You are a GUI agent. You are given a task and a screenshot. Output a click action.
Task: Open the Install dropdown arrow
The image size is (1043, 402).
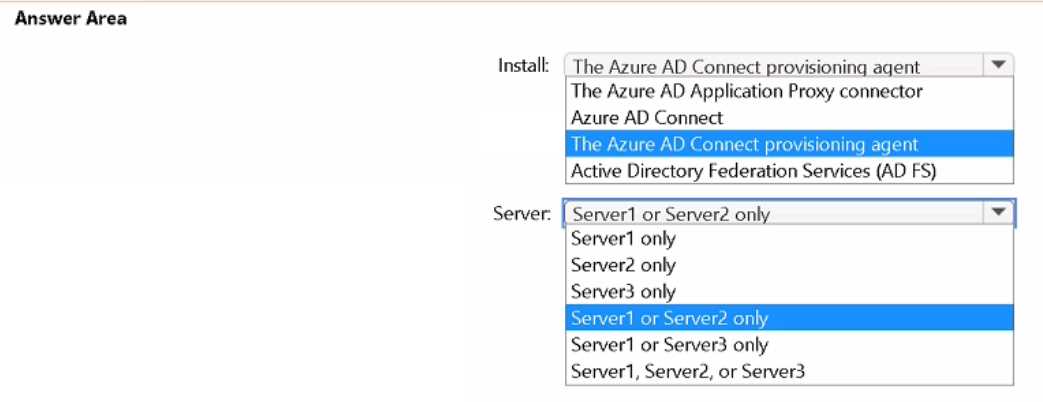[997, 65]
